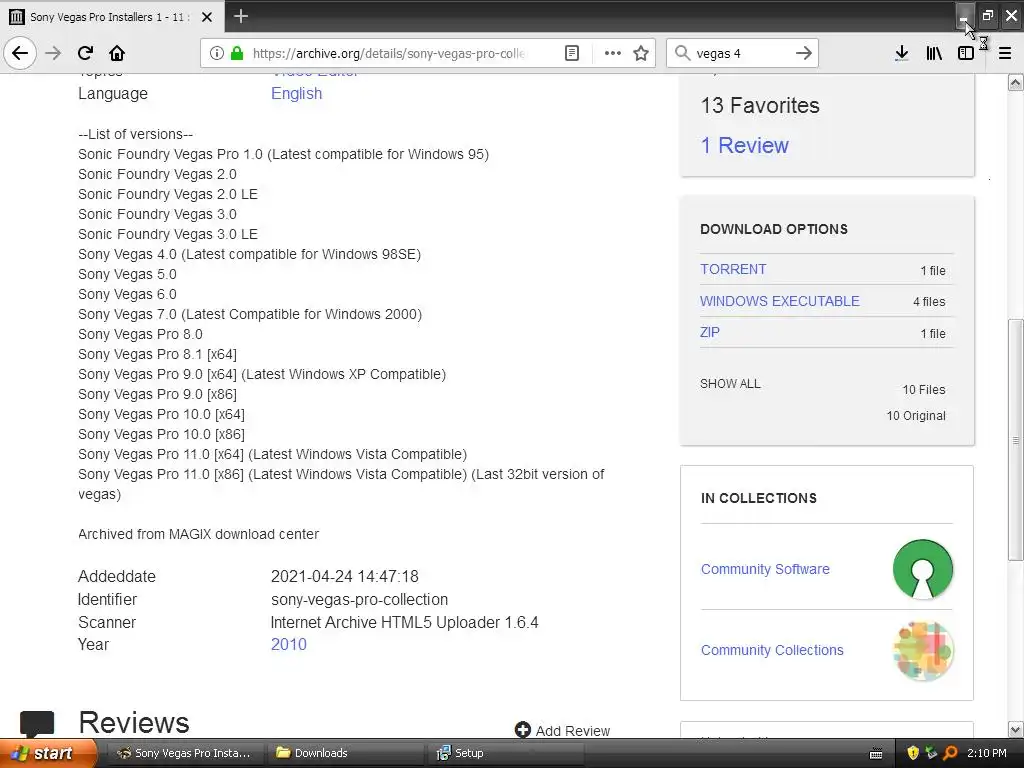This screenshot has height=768, width=1024.
Task: Click the '10 Files' count text
Action: 923,389
